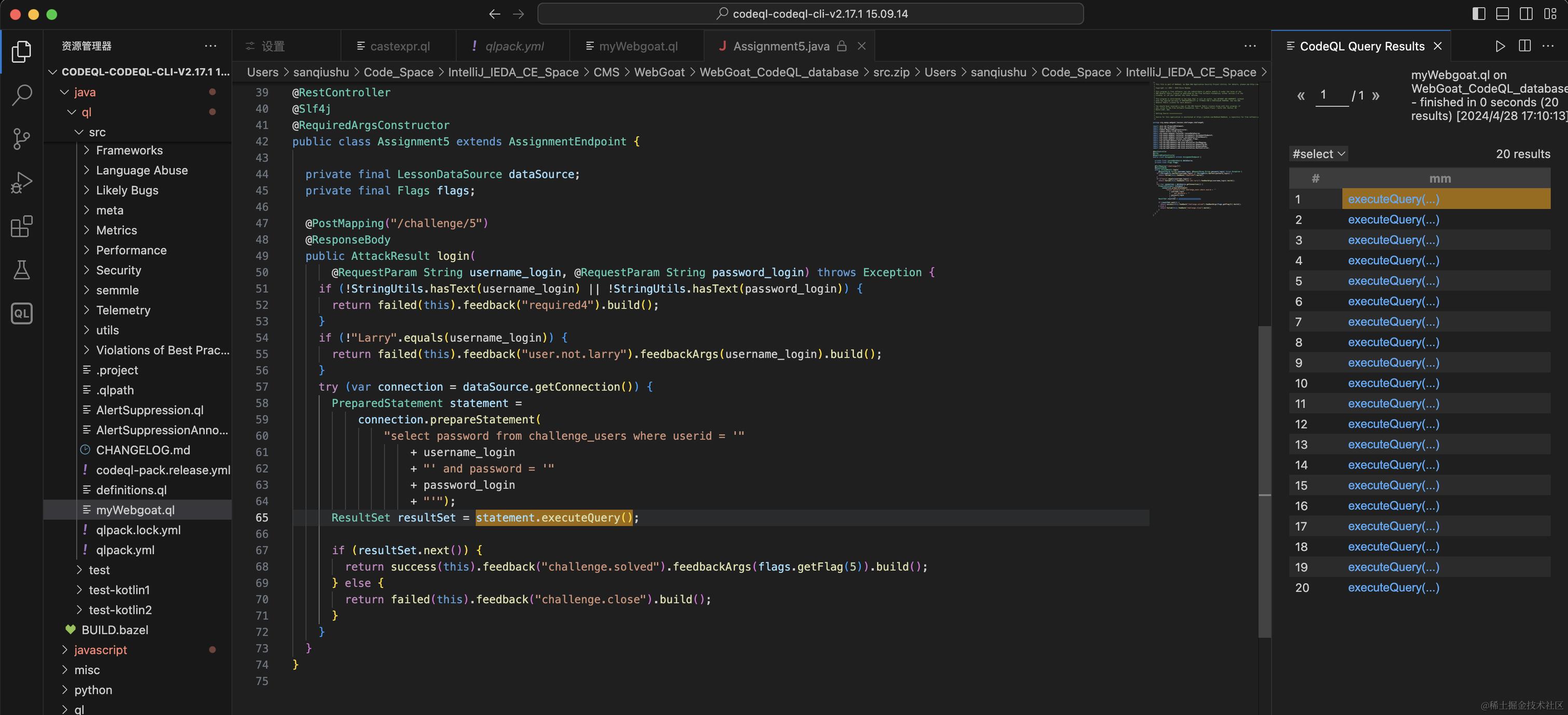Go to next results page arrow
The image size is (1568, 715).
point(1376,95)
